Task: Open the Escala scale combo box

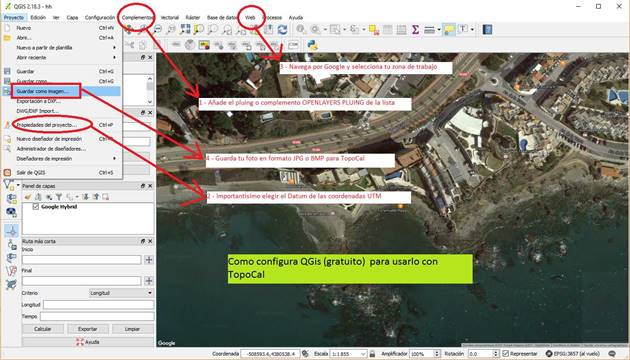Action: 348,354
